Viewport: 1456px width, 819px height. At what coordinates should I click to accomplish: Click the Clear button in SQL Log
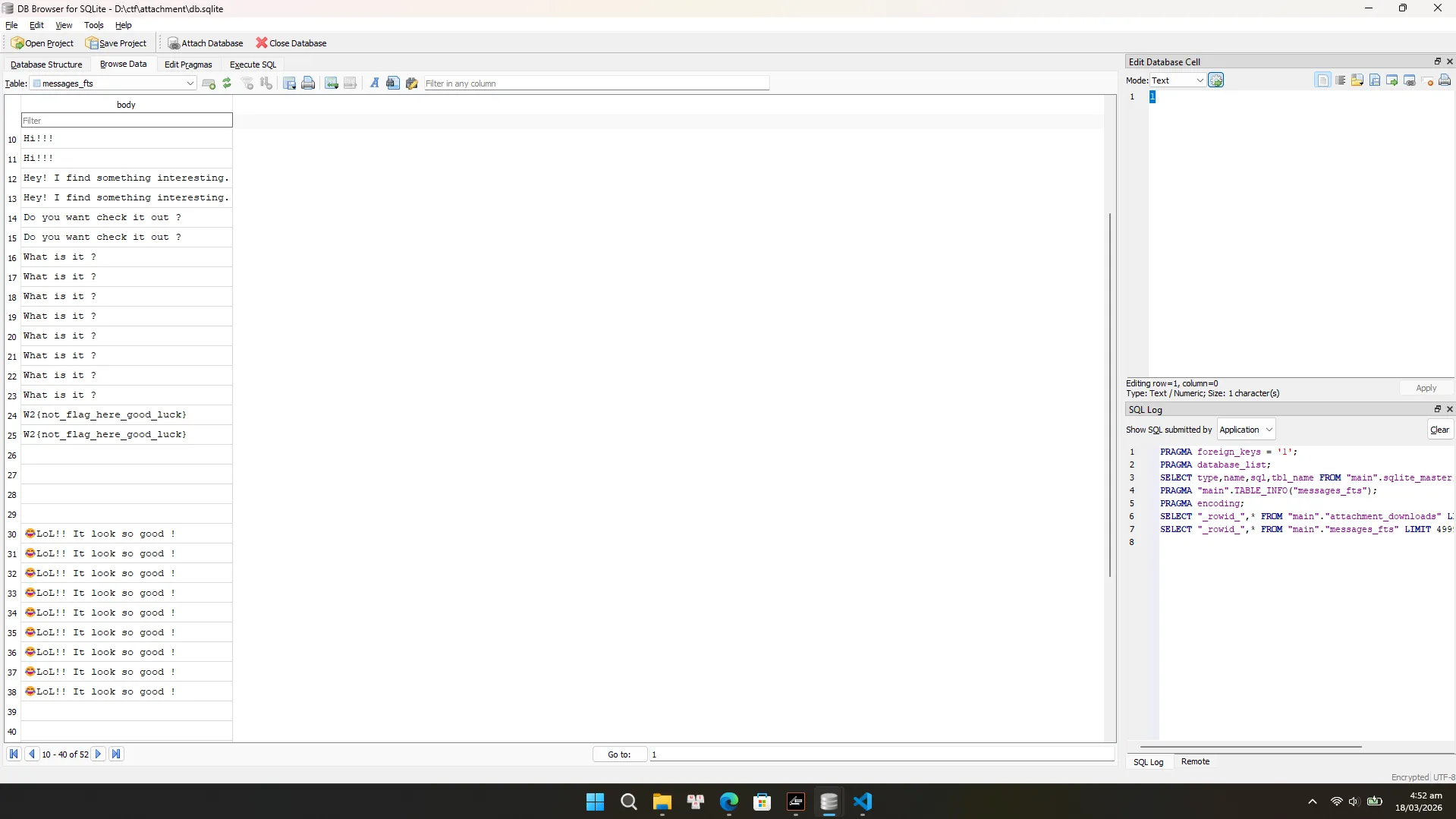(1439, 430)
